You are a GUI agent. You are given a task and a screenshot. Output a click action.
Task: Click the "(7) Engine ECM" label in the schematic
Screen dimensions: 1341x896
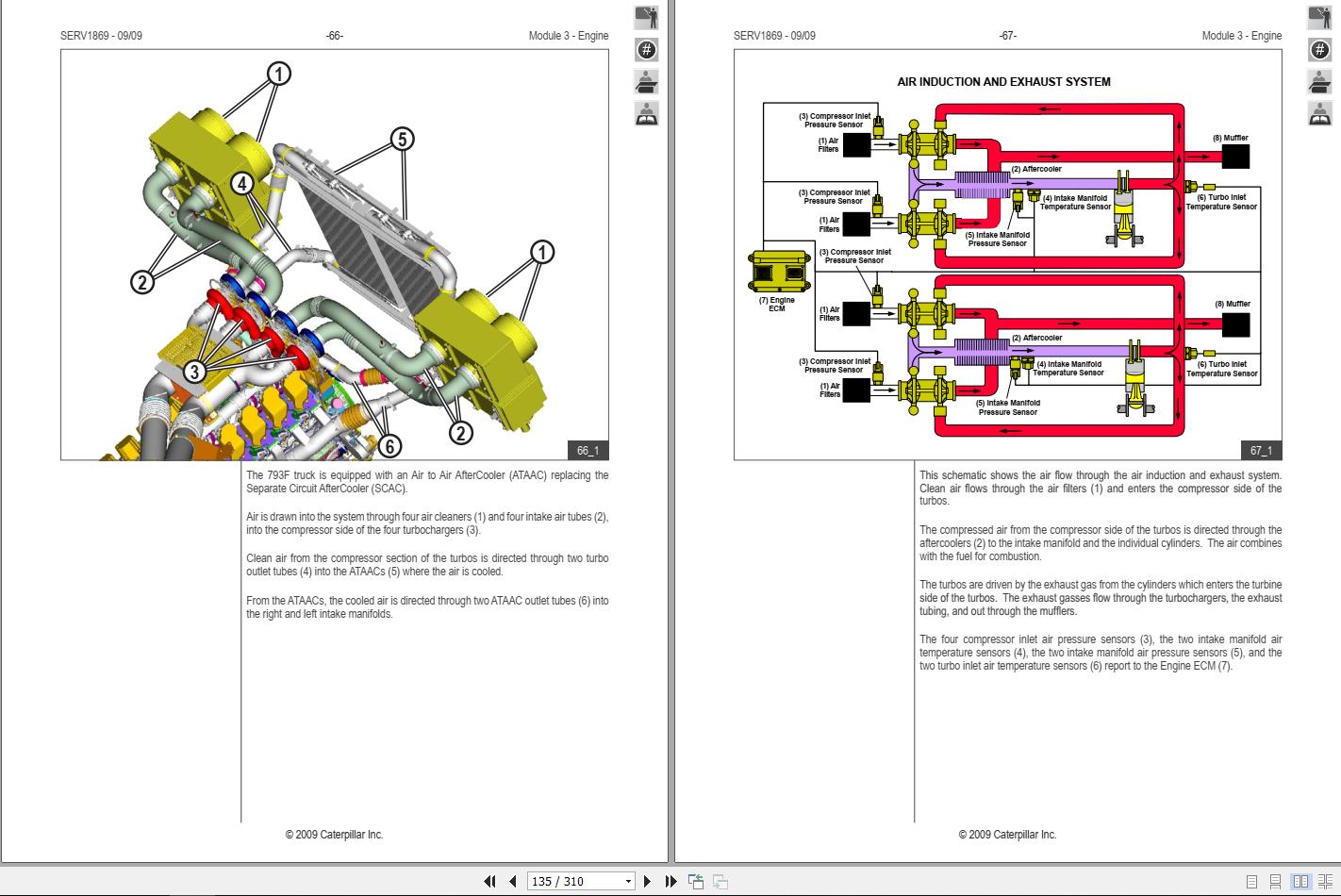[777, 305]
